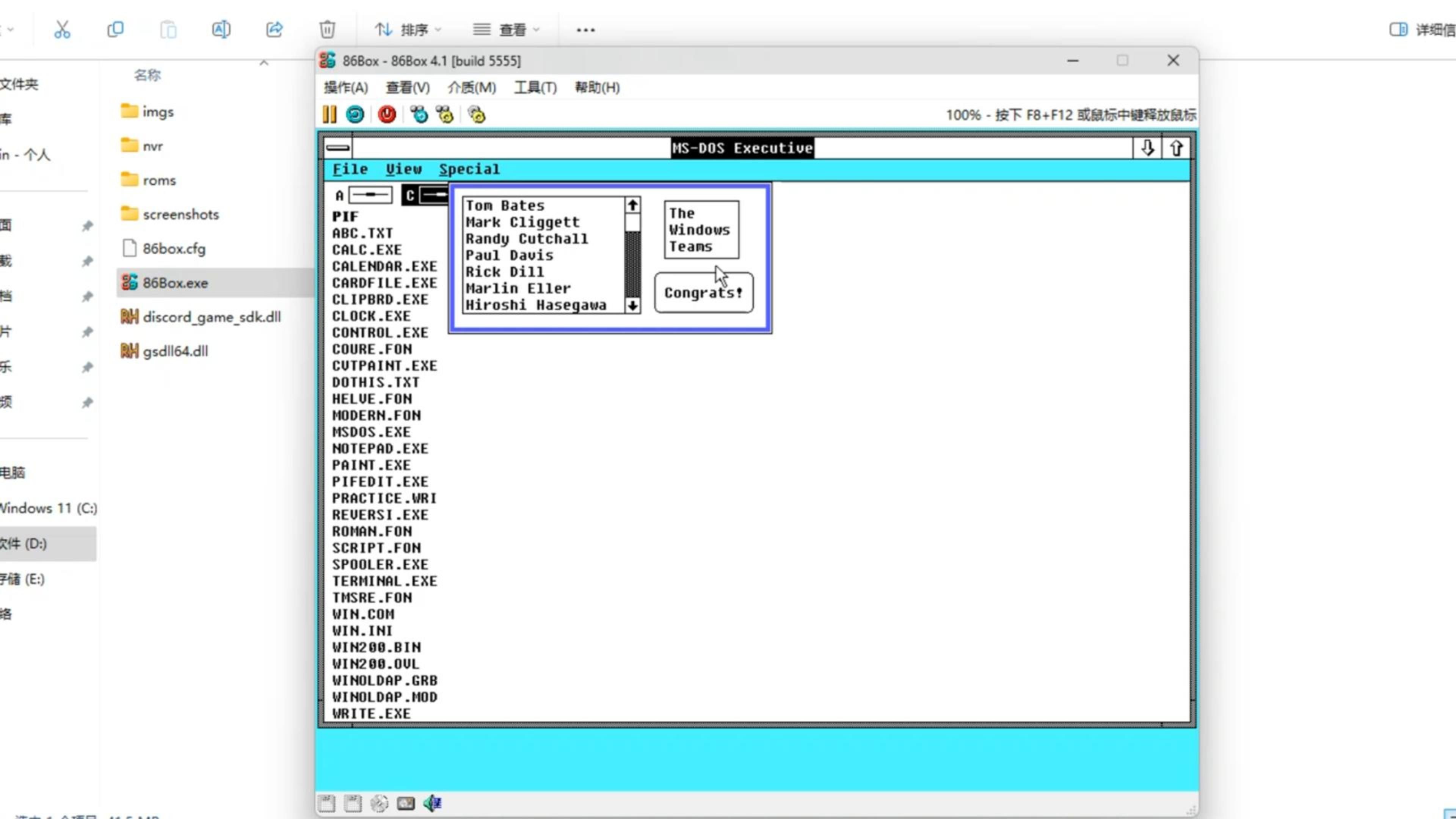Image resolution: width=1456 pixels, height=819 pixels.
Task: Click the down arrow of the credits scrollbar
Action: click(x=632, y=306)
